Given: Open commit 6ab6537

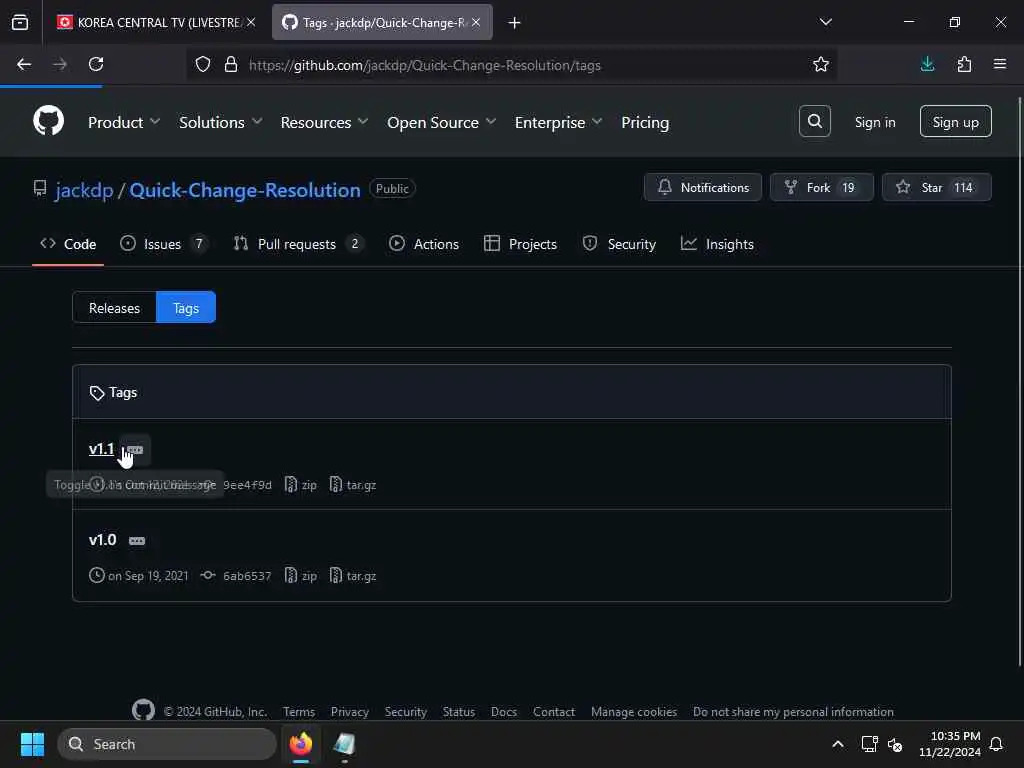Looking at the screenshot, I should pos(236,575).
